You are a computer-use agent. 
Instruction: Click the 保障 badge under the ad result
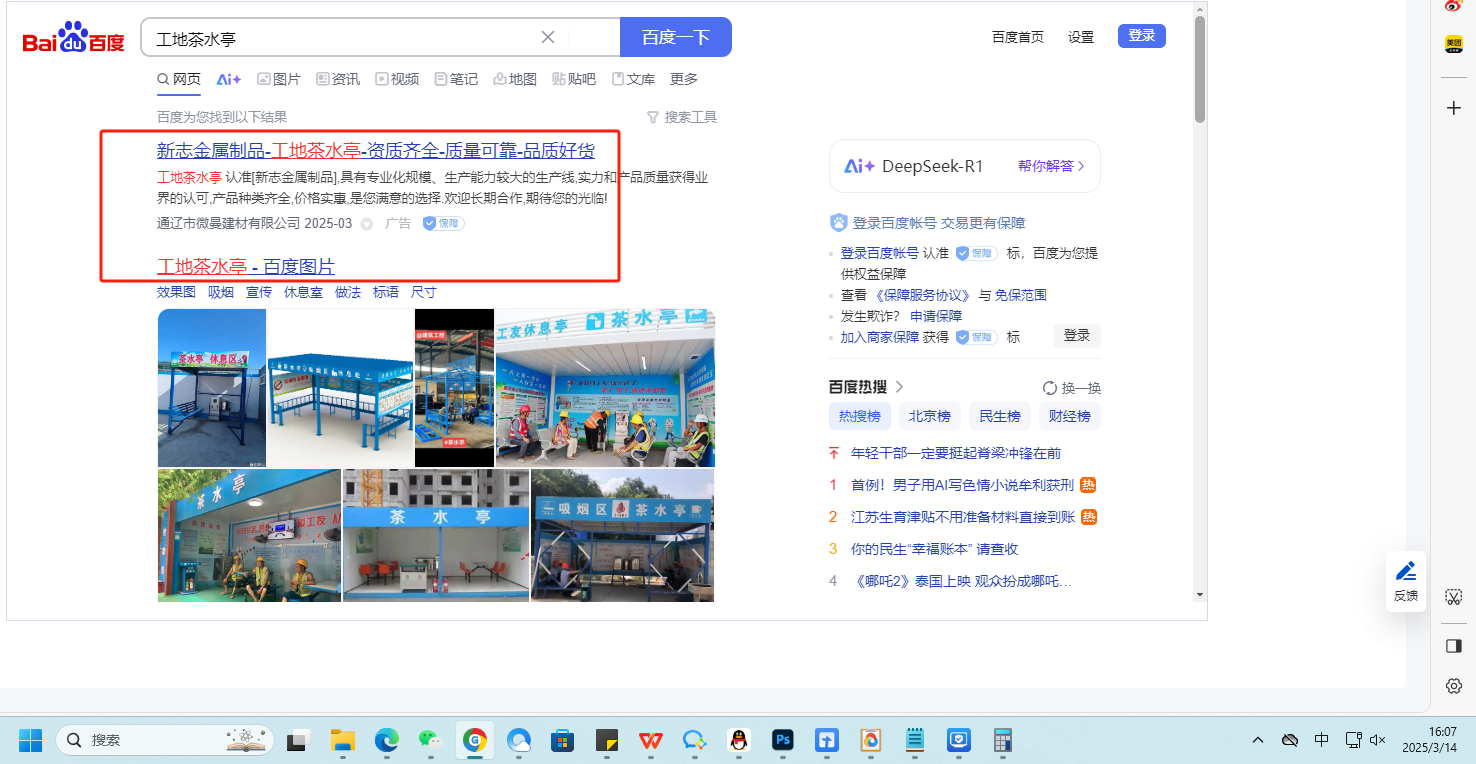point(443,223)
